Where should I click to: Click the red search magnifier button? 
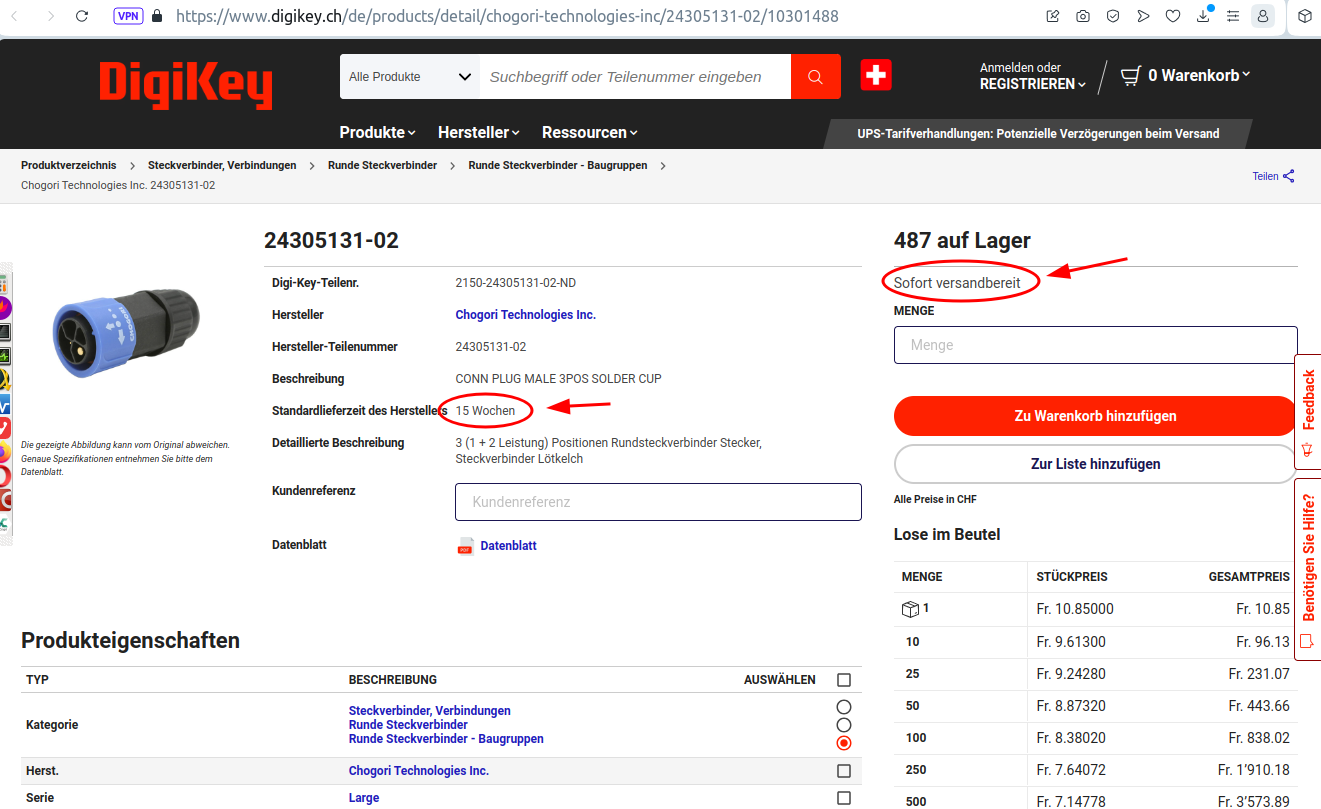[x=816, y=77]
